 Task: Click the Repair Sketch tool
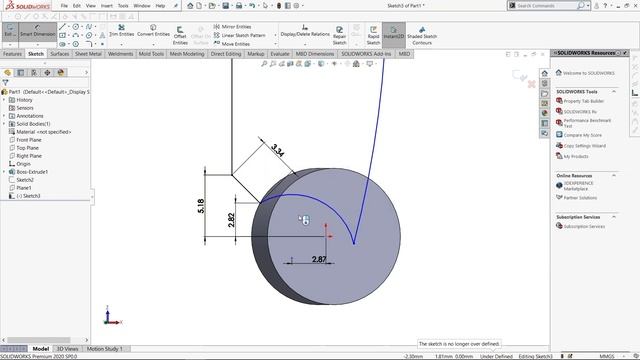pos(339,35)
